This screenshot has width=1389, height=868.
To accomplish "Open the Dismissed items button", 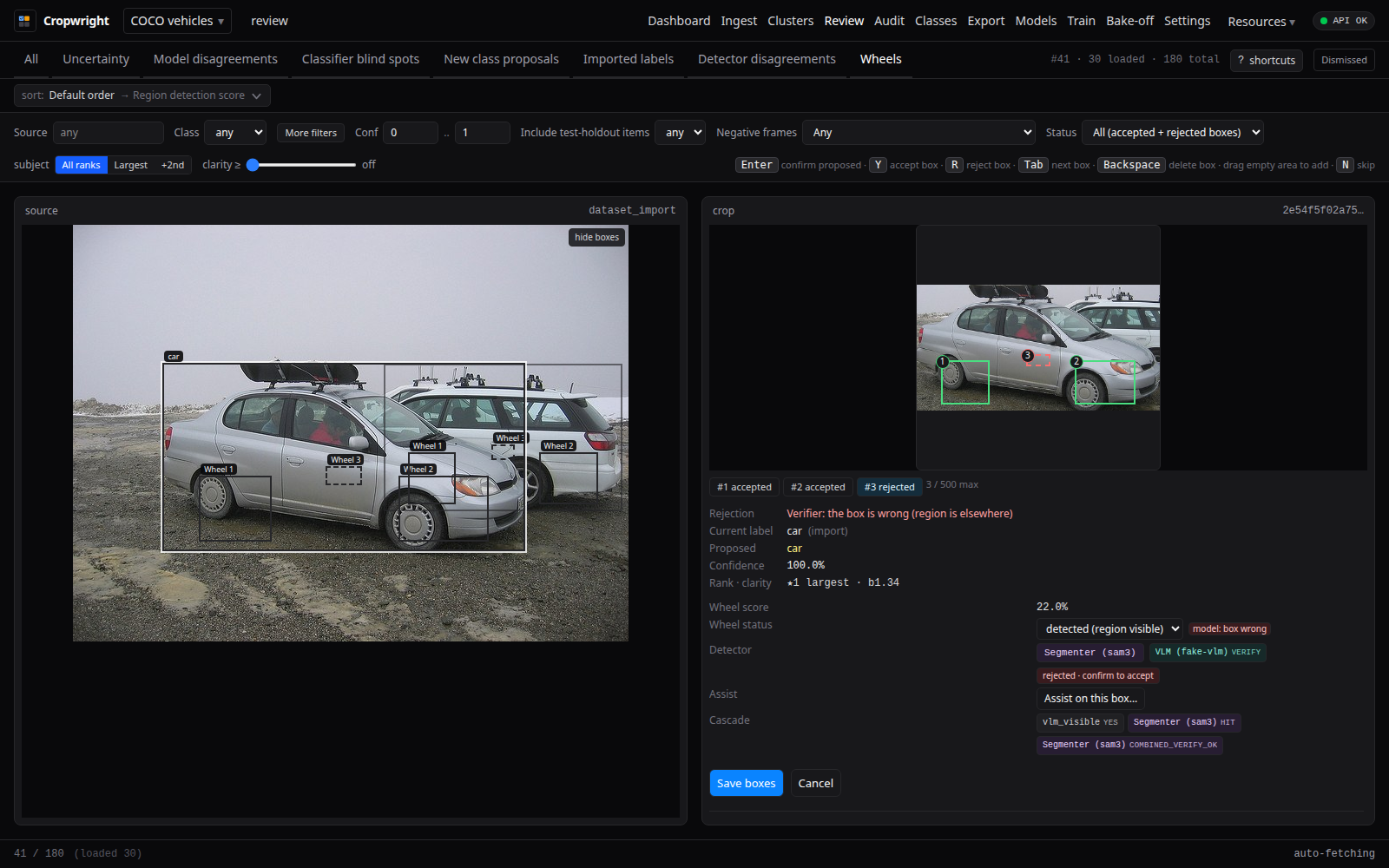I will click(x=1344, y=60).
